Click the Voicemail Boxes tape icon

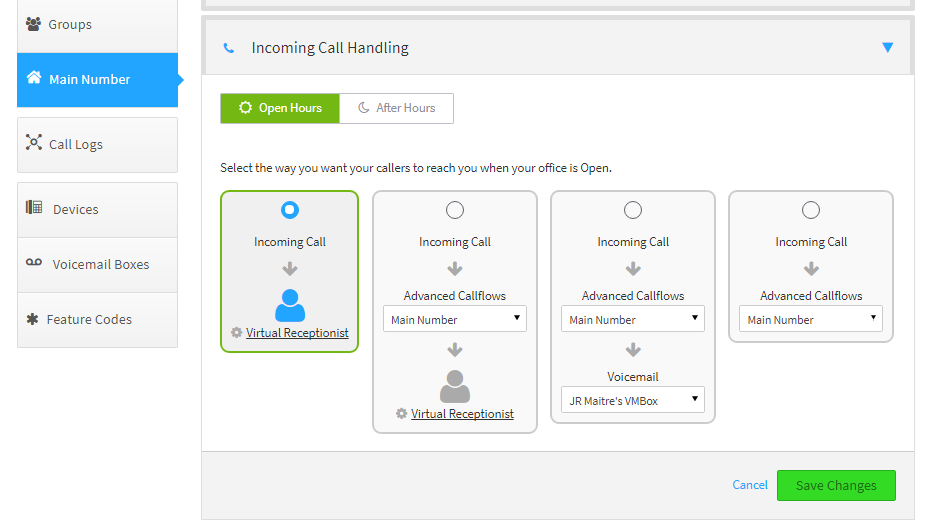coord(34,262)
